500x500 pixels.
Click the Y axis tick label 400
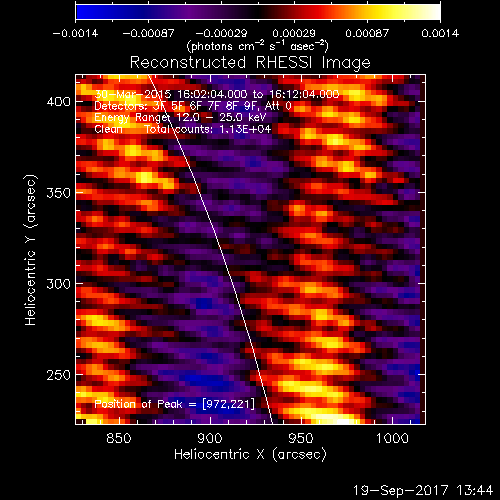tap(59, 102)
